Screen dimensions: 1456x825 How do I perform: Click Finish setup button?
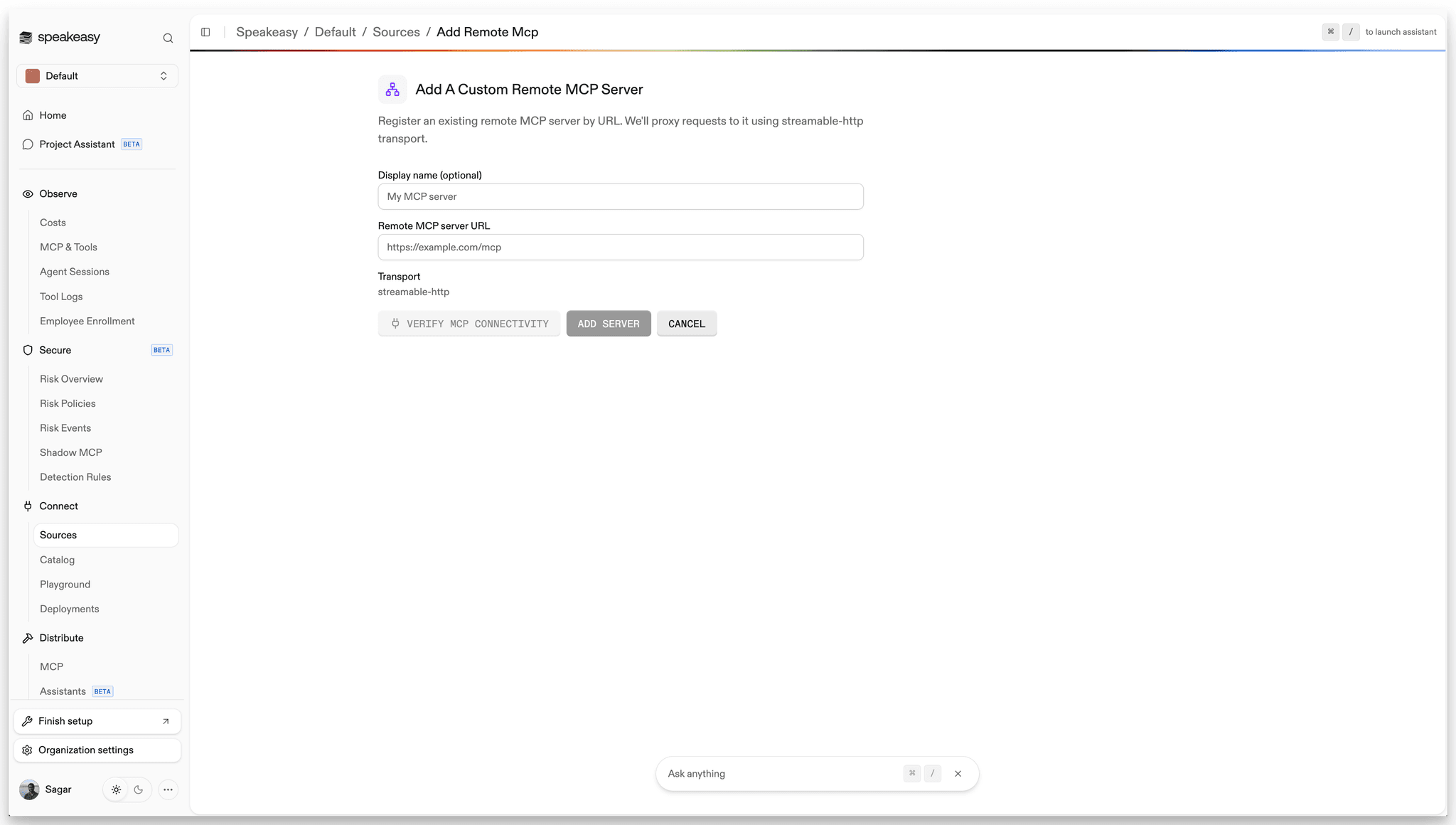click(97, 721)
